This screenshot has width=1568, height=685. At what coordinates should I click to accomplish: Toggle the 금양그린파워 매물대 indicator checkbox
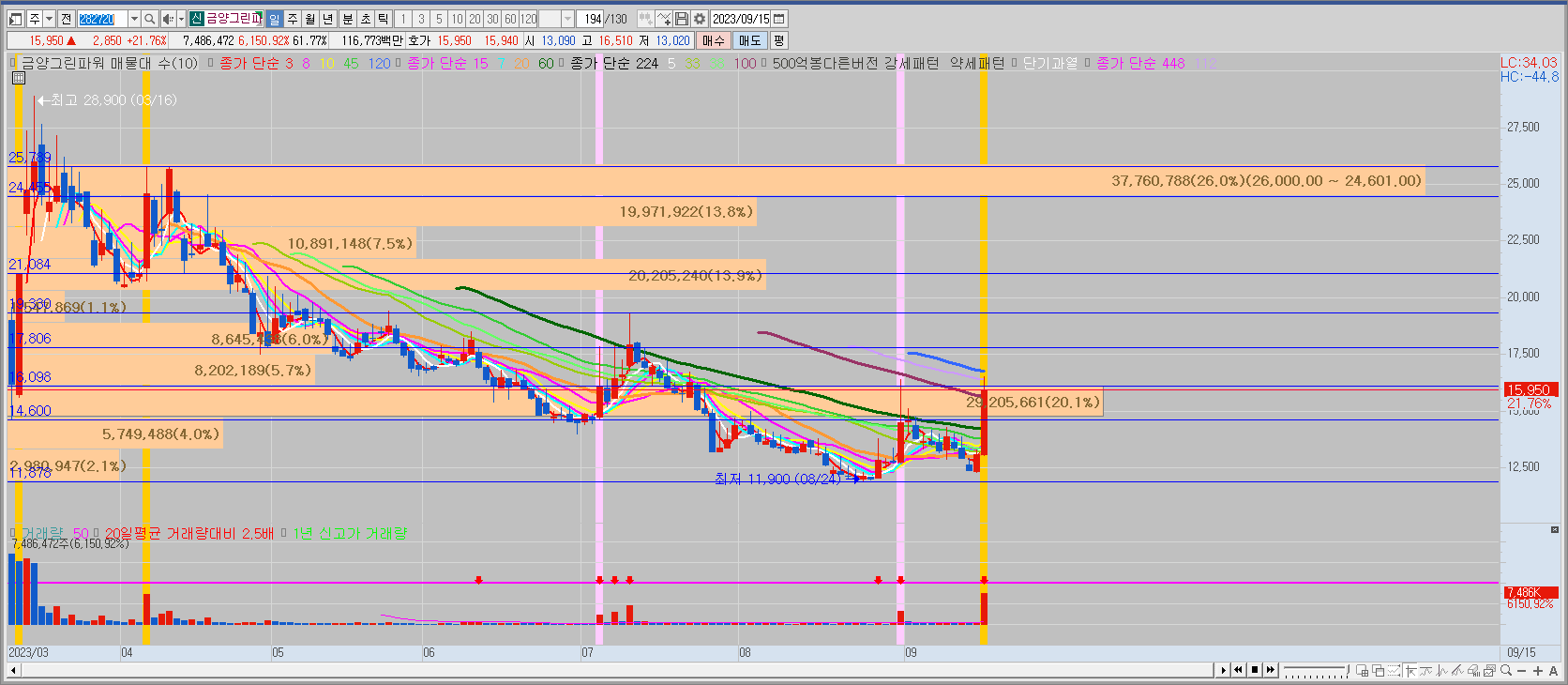pyautogui.click(x=13, y=63)
